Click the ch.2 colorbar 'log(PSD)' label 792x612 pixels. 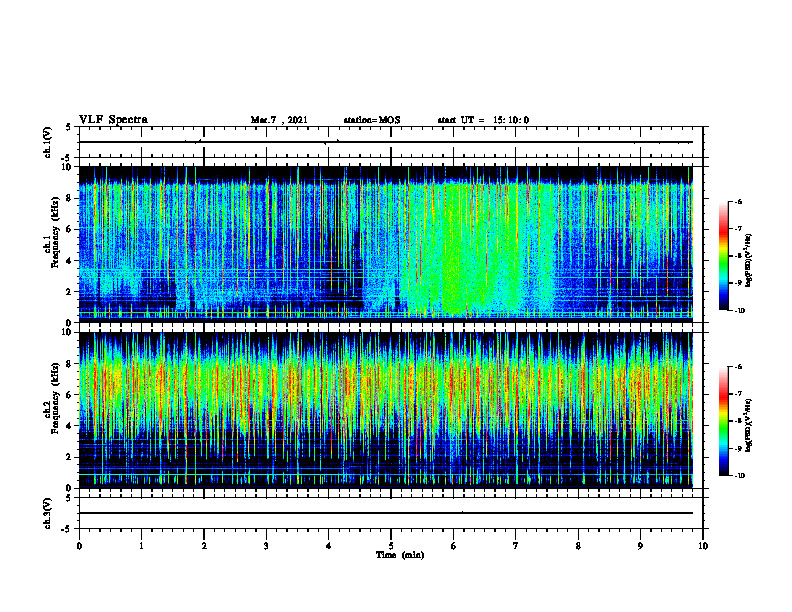click(749, 424)
